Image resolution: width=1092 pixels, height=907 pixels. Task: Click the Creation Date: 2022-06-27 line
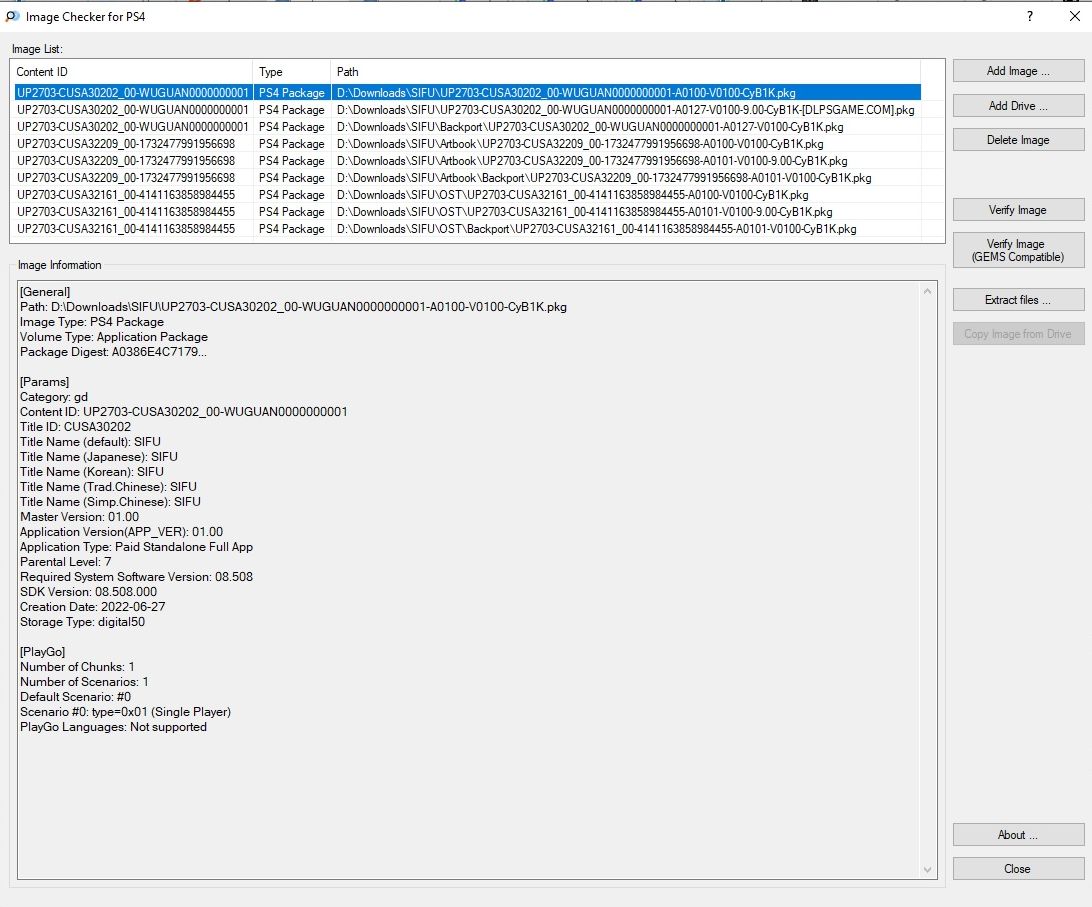(93, 607)
